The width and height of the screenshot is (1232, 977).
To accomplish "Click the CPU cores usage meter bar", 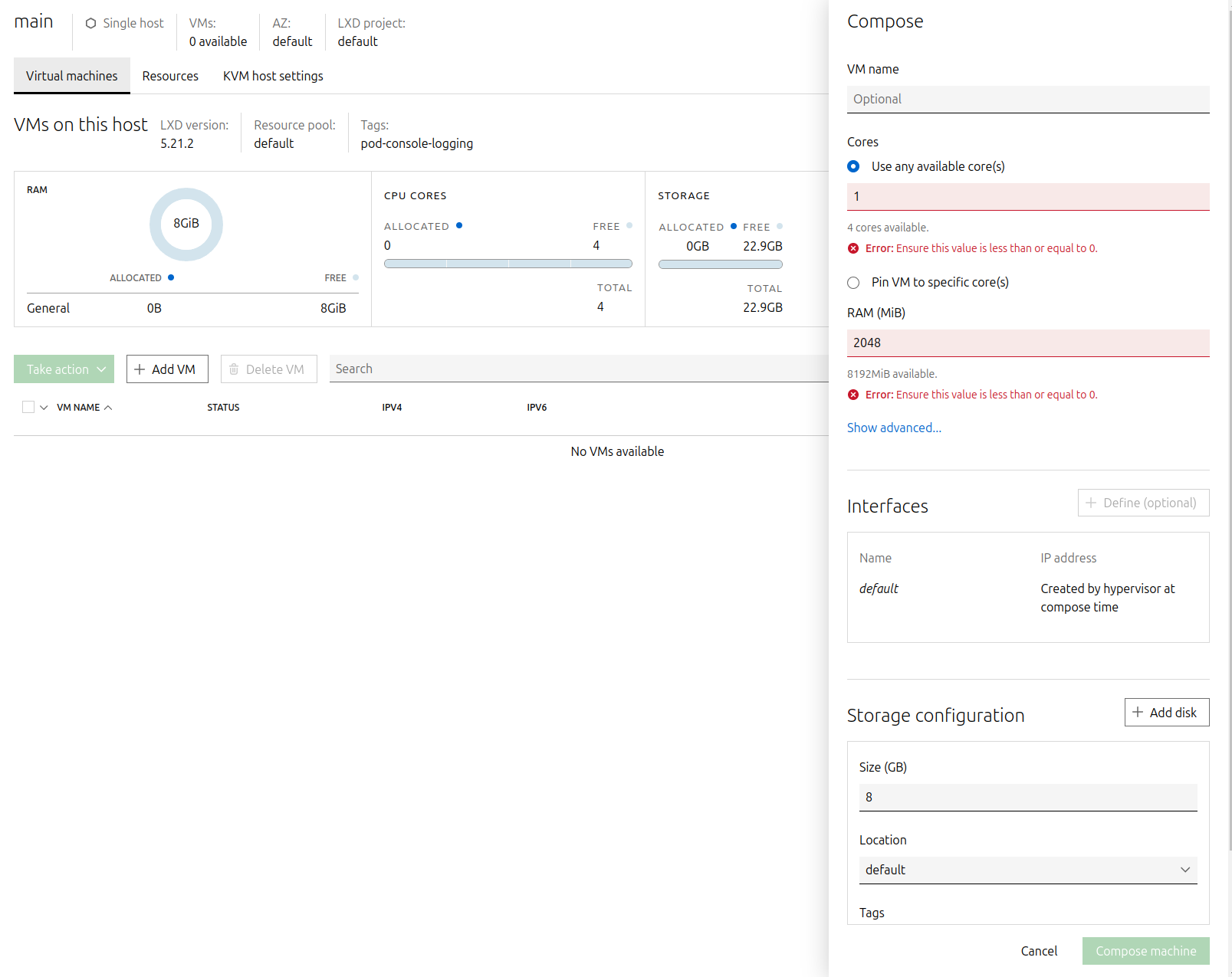I will tap(508, 264).
